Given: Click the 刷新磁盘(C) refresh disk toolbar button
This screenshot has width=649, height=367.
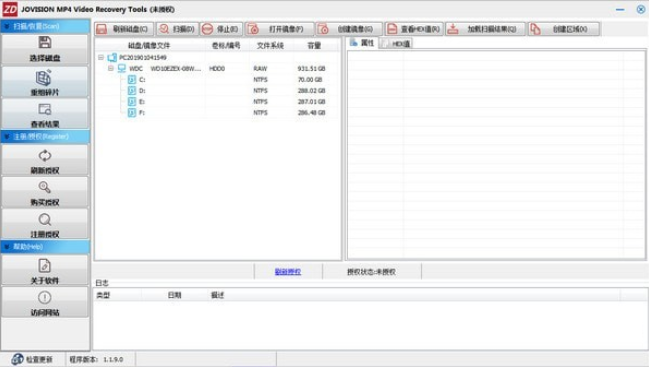Looking at the screenshot, I should click(124, 29).
